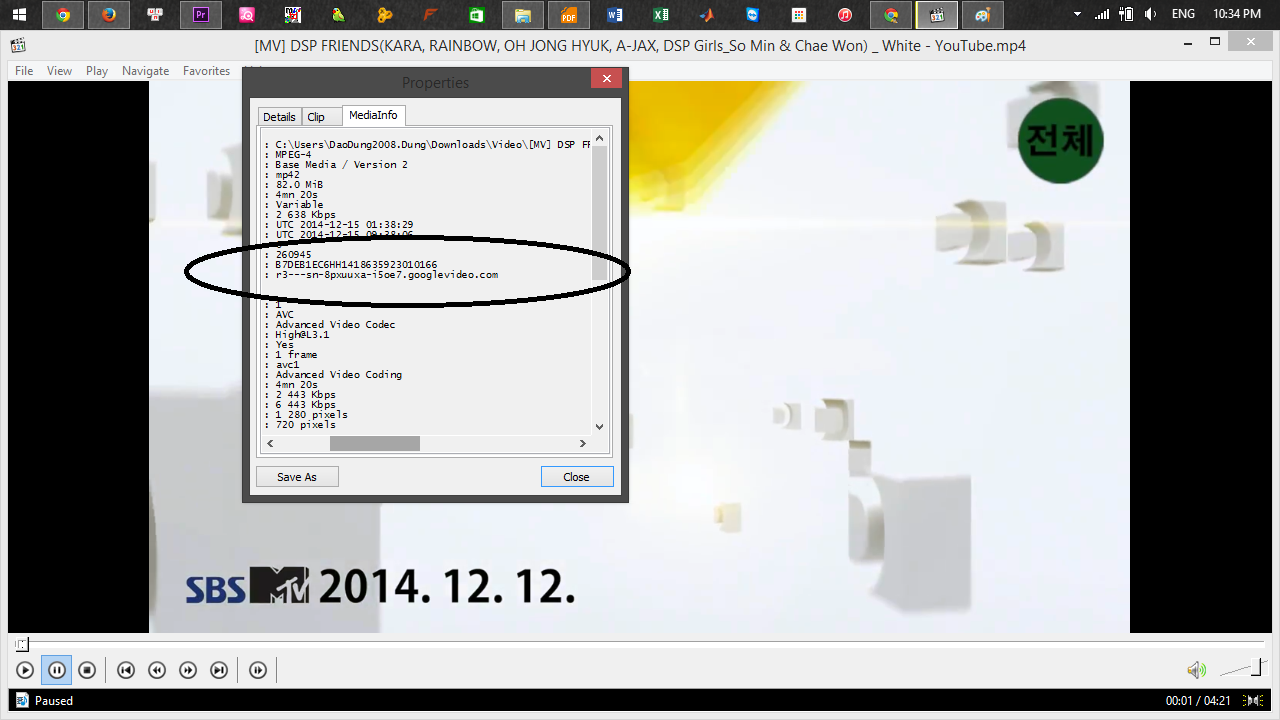Open iTunes from the taskbar
Viewport: 1280px width, 720px height.
point(845,15)
